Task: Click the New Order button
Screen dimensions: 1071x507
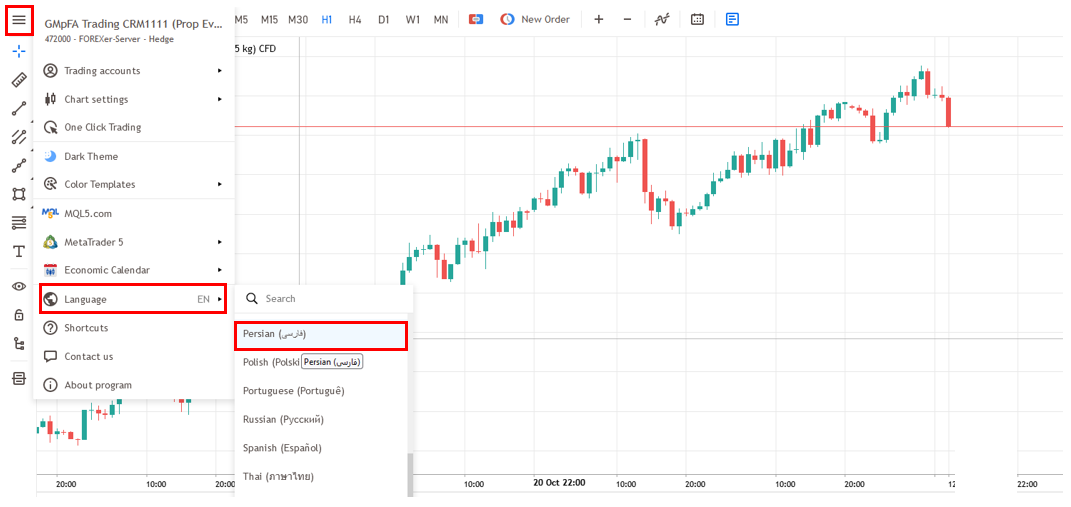Action: [535, 19]
